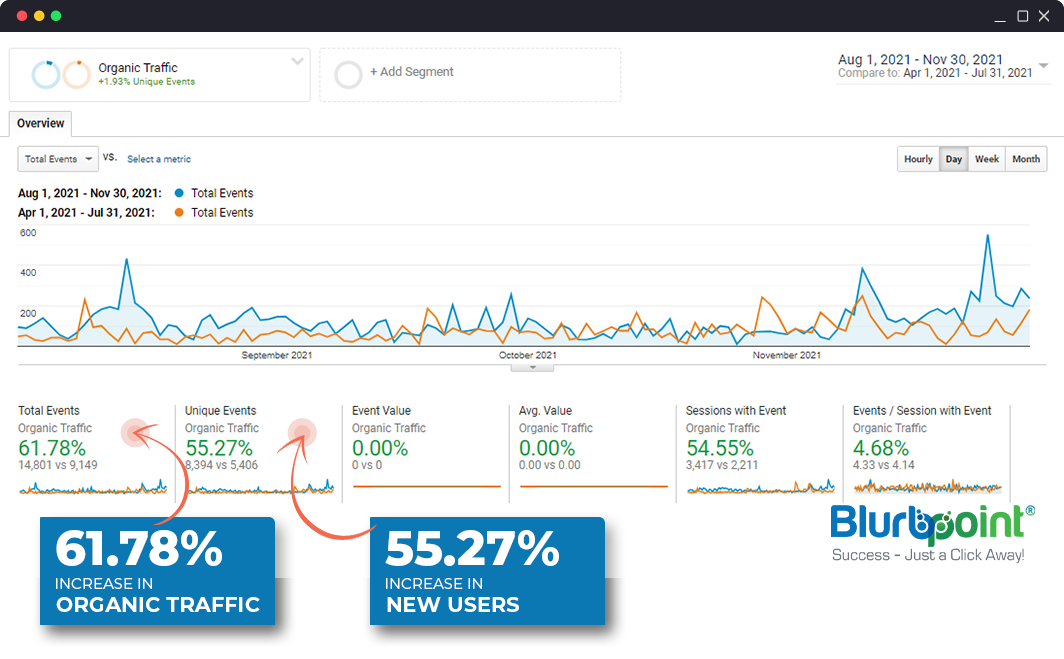This screenshot has height=659, width=1064.
Task: Click the red macOS-style window dot
Action: 22,16
